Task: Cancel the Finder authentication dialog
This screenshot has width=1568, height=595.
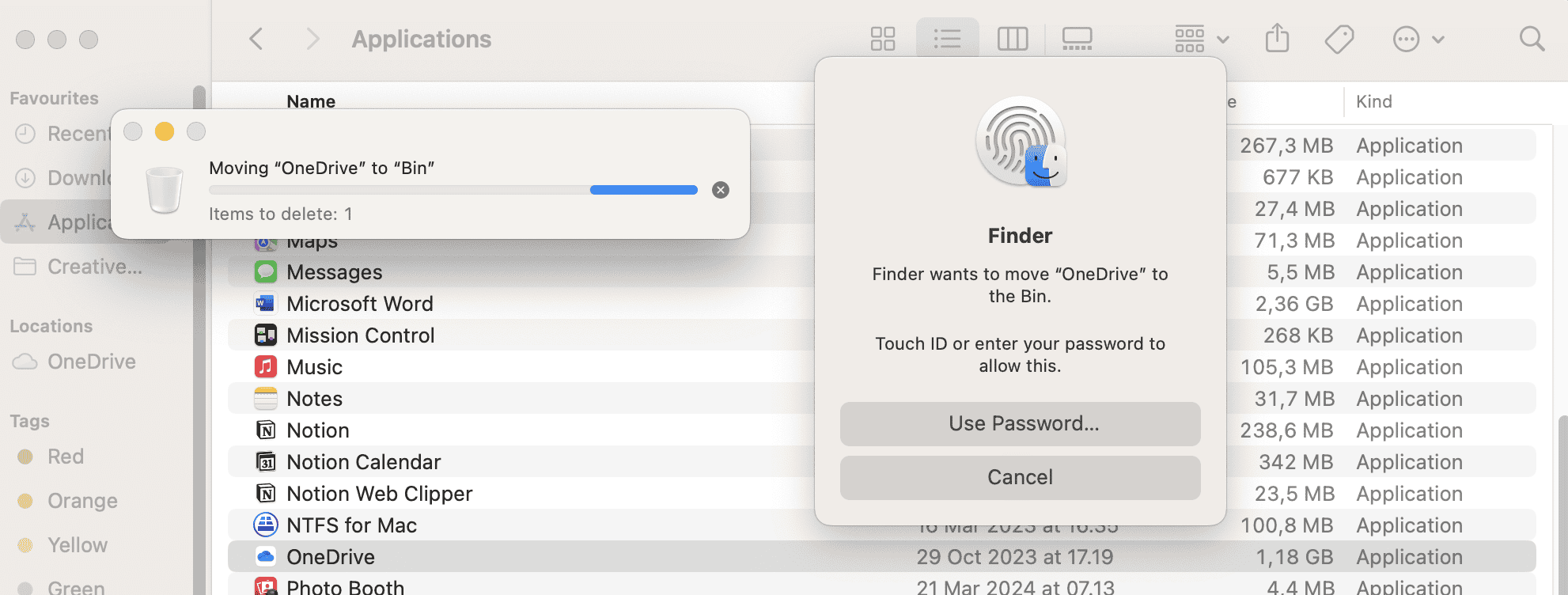Action: pyautogui.click(x=1020, y=477)
